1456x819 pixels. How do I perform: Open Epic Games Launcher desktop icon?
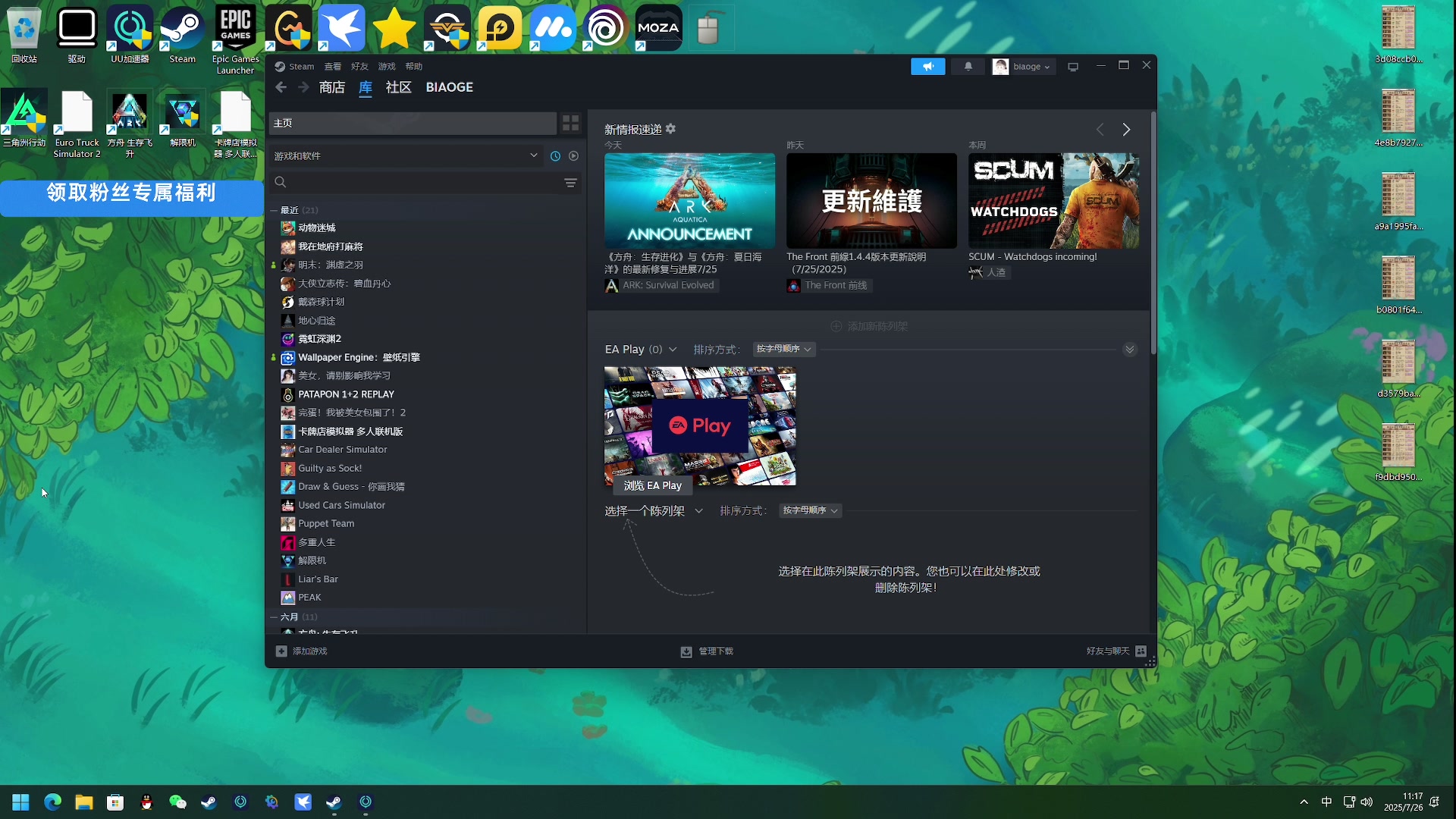click(x=235, y=39)
